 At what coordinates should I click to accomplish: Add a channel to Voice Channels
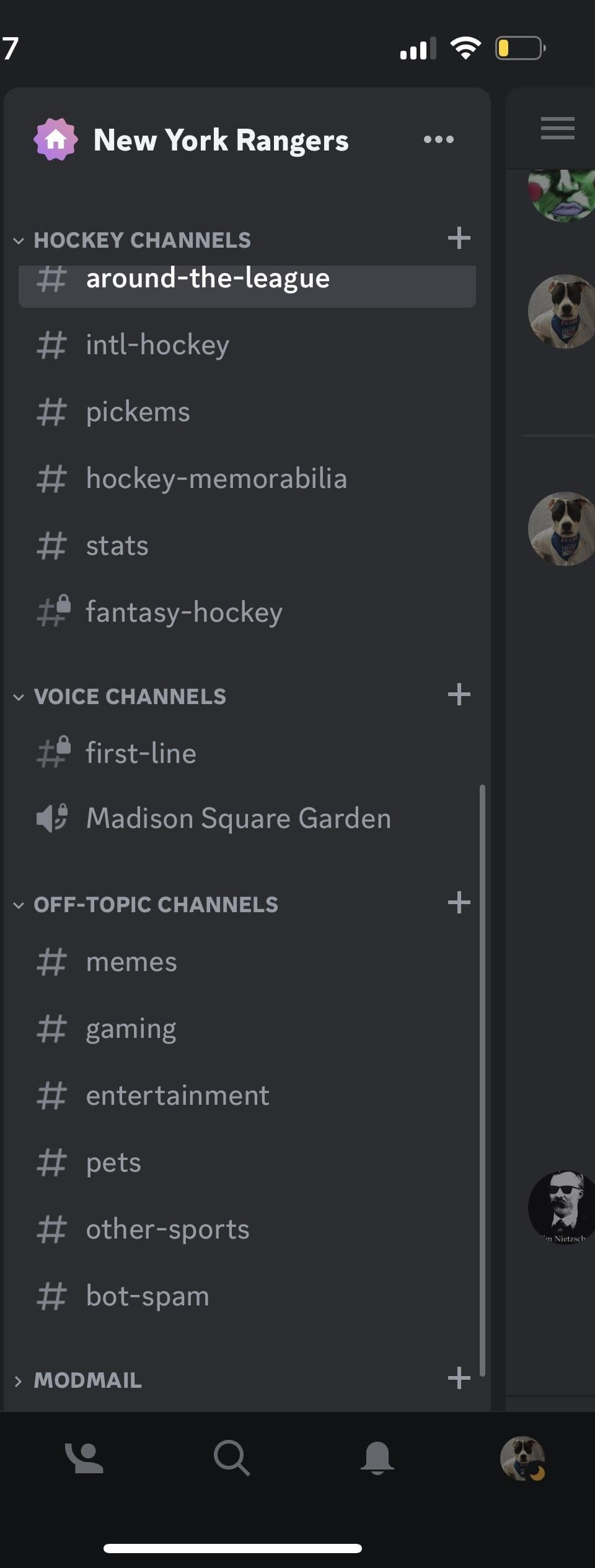459,694
